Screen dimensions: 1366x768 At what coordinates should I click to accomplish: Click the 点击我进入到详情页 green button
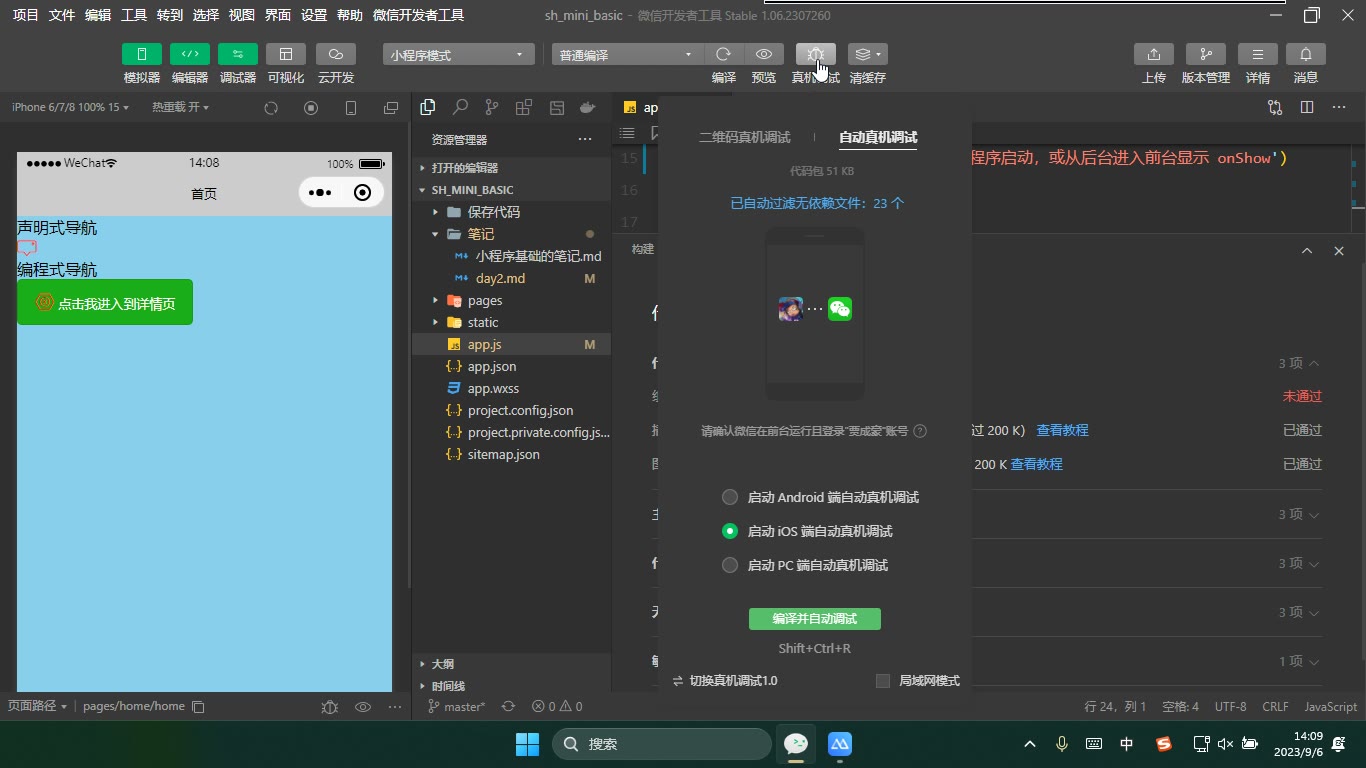click(x=105, y=302)
